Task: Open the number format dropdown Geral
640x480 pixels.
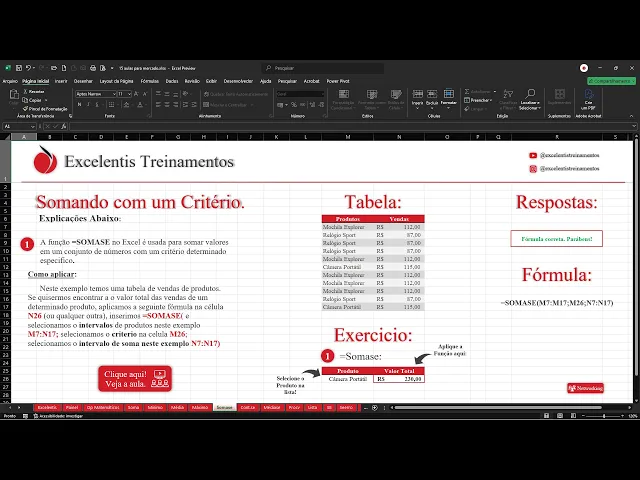Action: 300,94
